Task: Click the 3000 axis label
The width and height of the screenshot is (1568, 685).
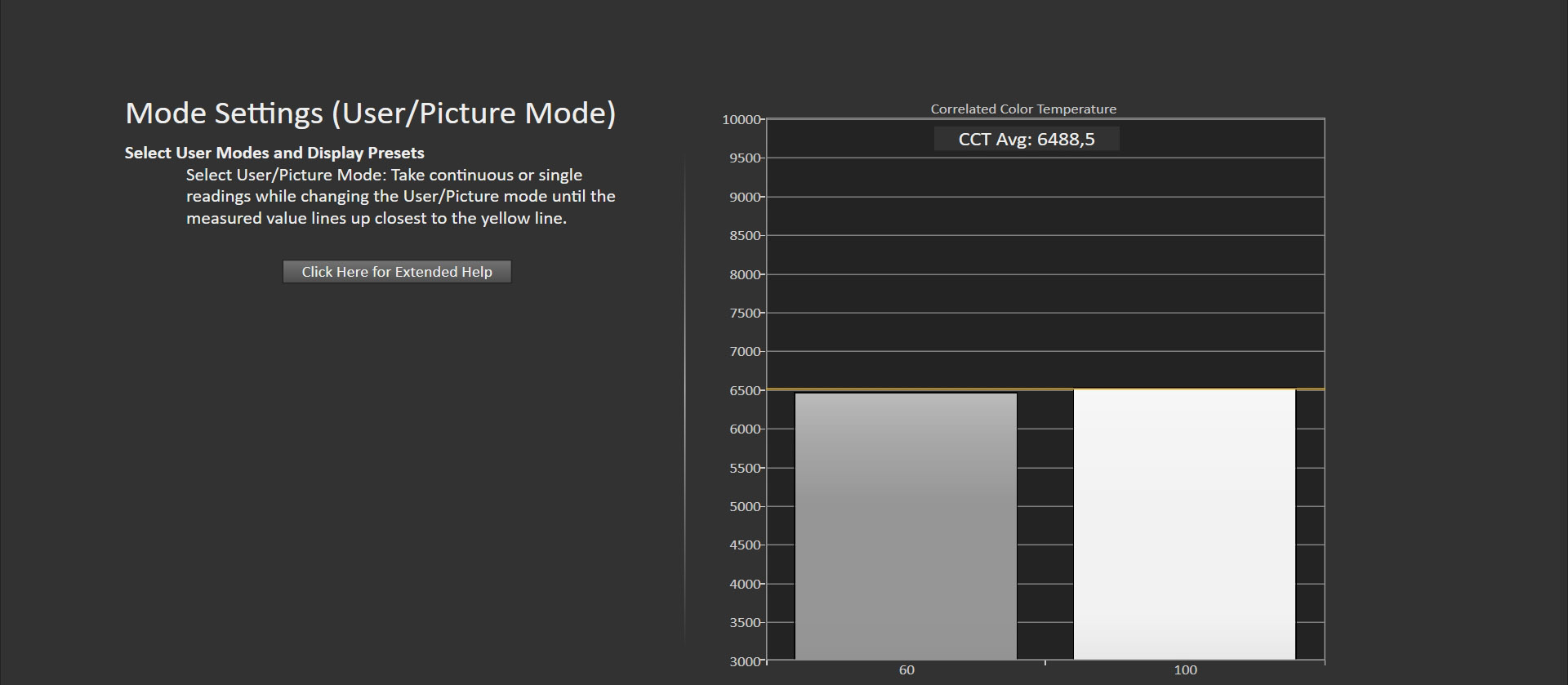Action: tap(745, 661)
